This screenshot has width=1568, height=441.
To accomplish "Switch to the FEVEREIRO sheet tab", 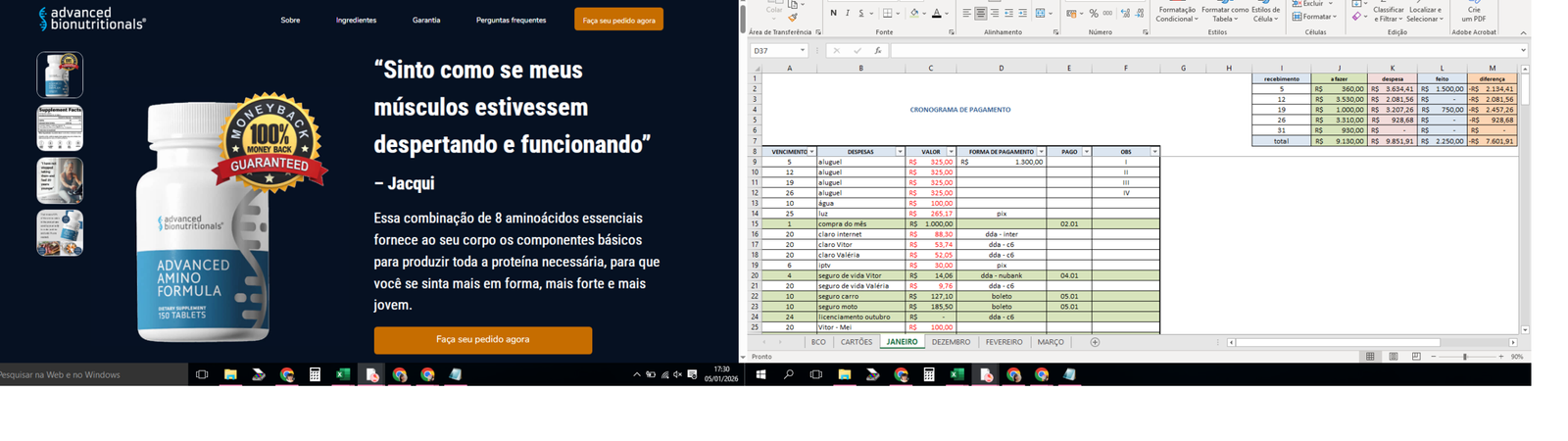I will 1004,342.
